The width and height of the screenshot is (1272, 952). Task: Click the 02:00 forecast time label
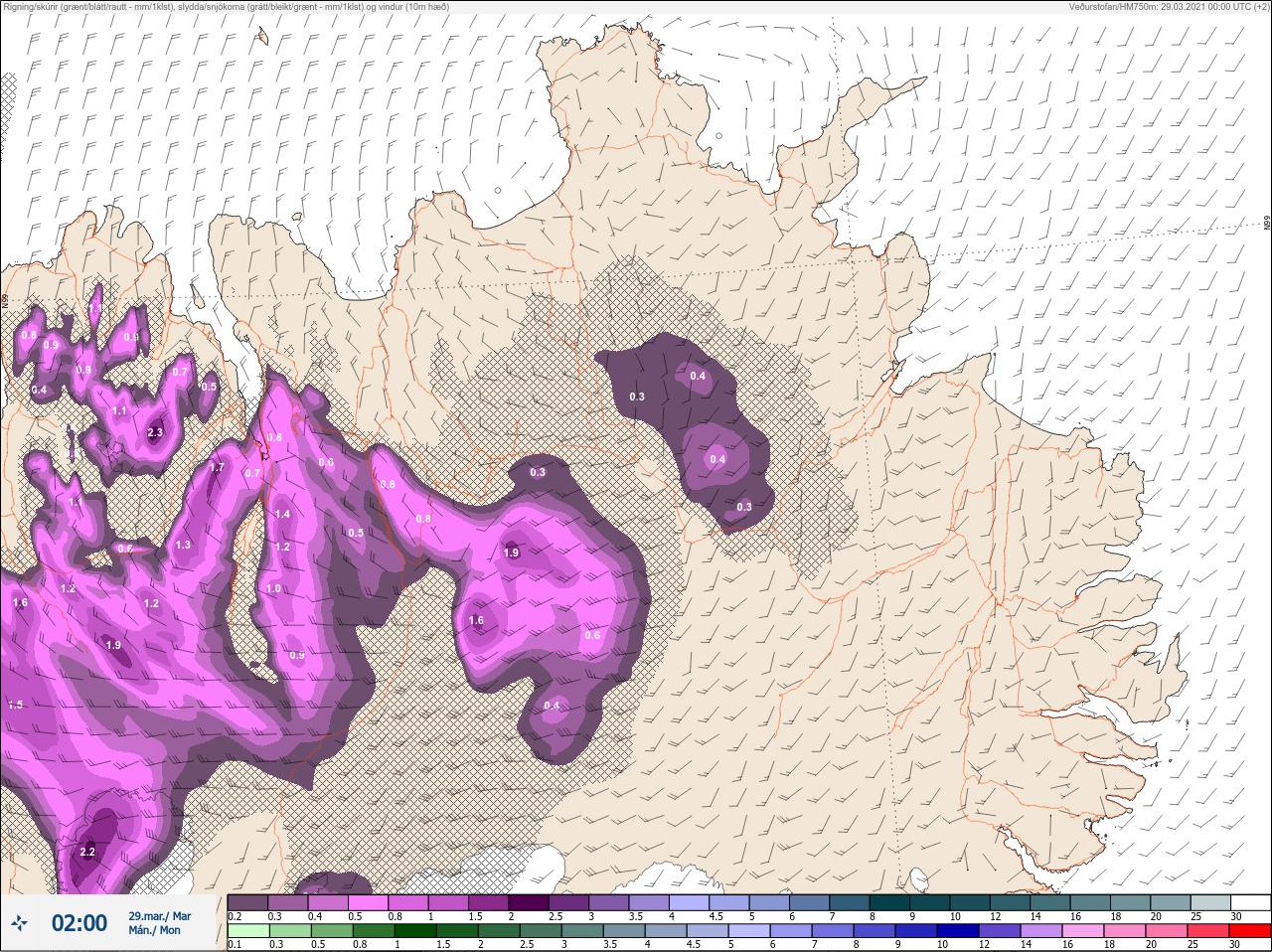[x=79, y=923]
